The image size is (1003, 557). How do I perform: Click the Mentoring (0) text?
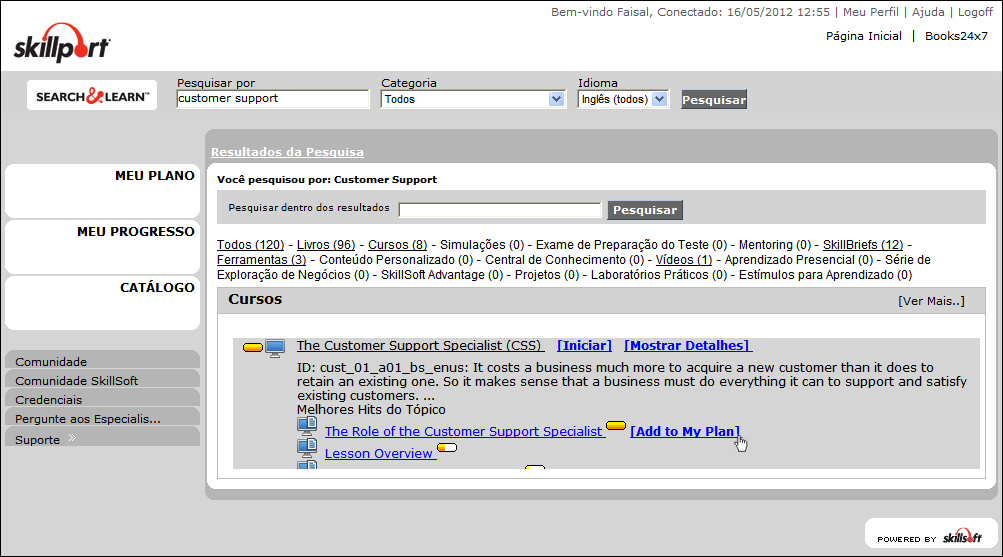pyautogui.click(x=775, y=245)
